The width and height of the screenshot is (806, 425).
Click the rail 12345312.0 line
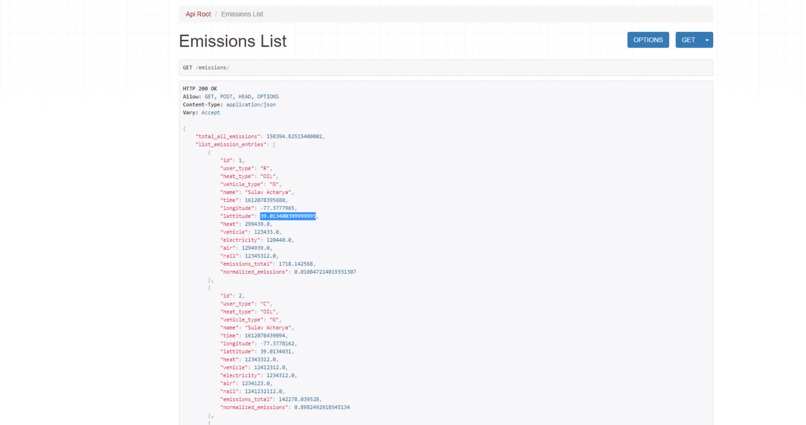click(x=249, y=256)
